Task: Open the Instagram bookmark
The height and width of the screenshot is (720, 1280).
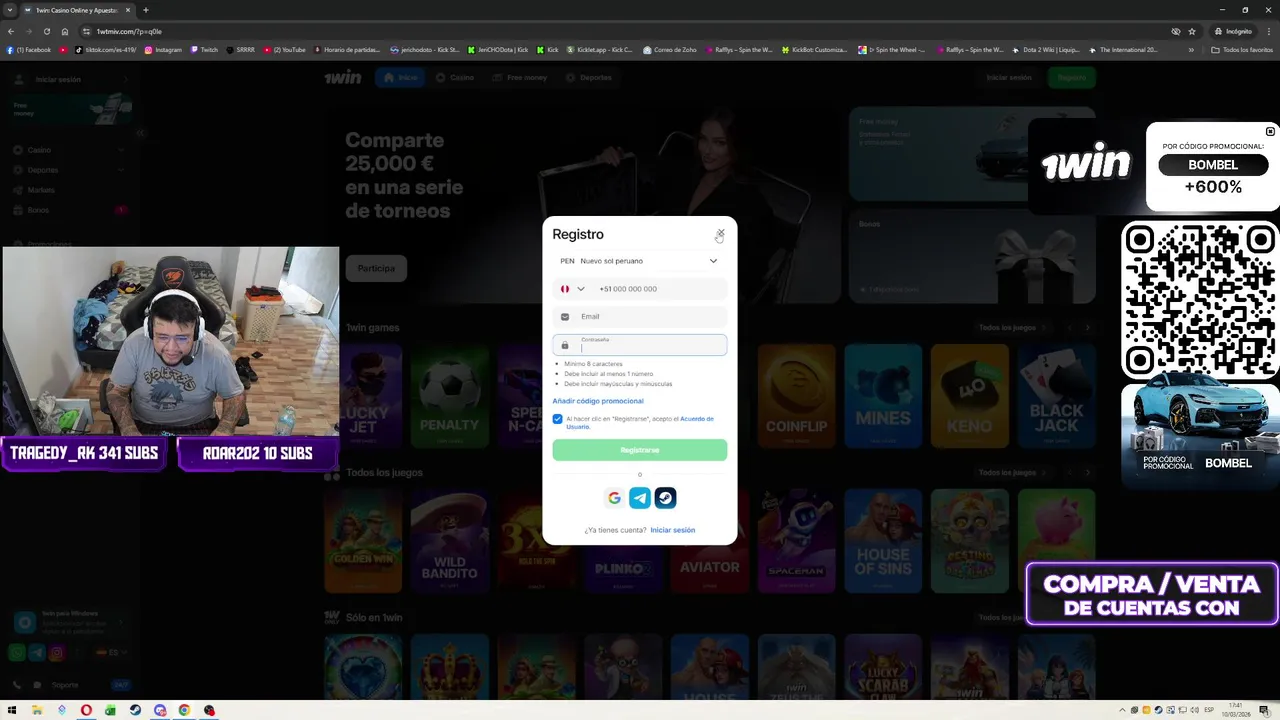Action: tap(163, 50)
